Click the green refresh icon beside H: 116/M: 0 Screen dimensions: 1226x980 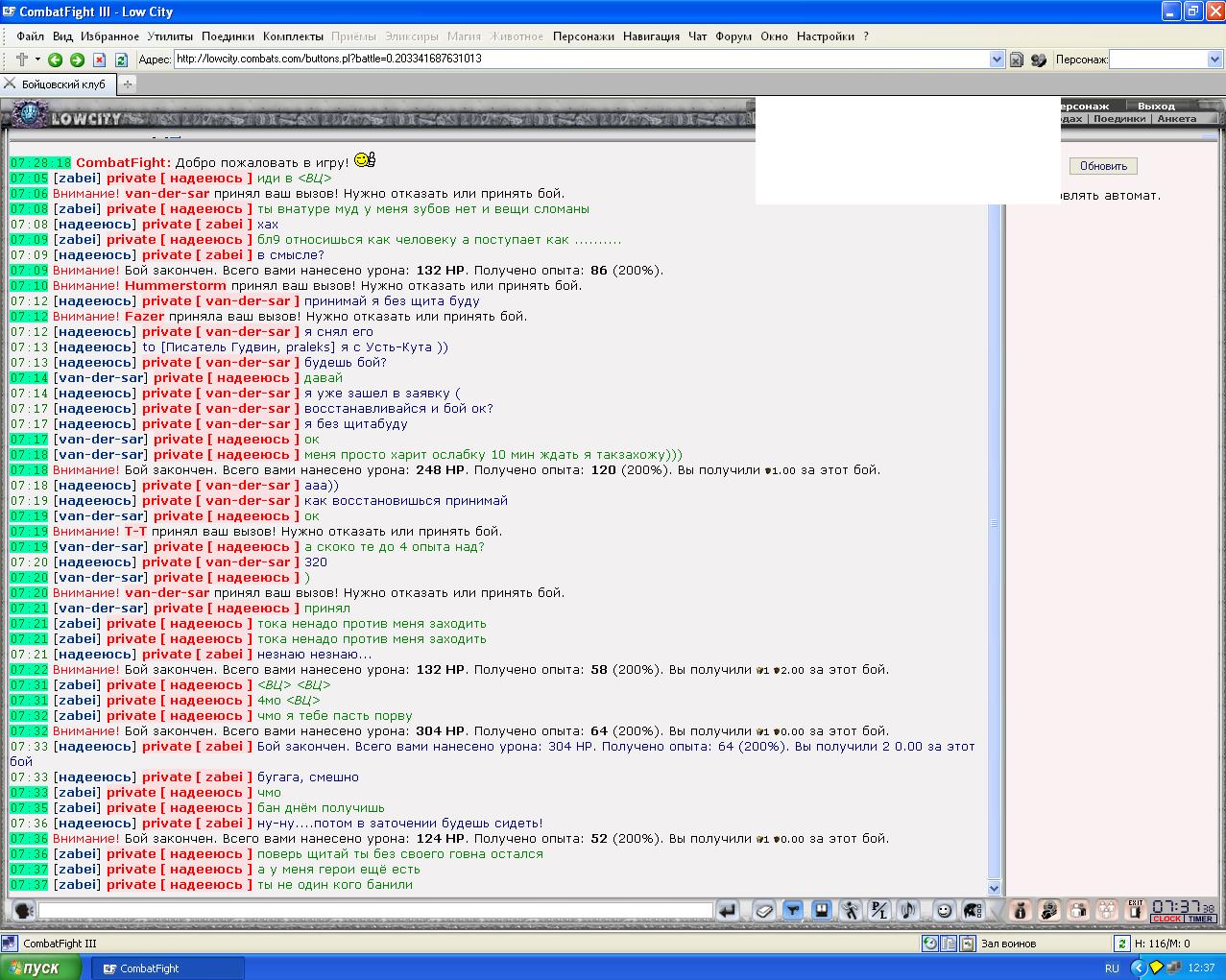[x=1120, y=944]
